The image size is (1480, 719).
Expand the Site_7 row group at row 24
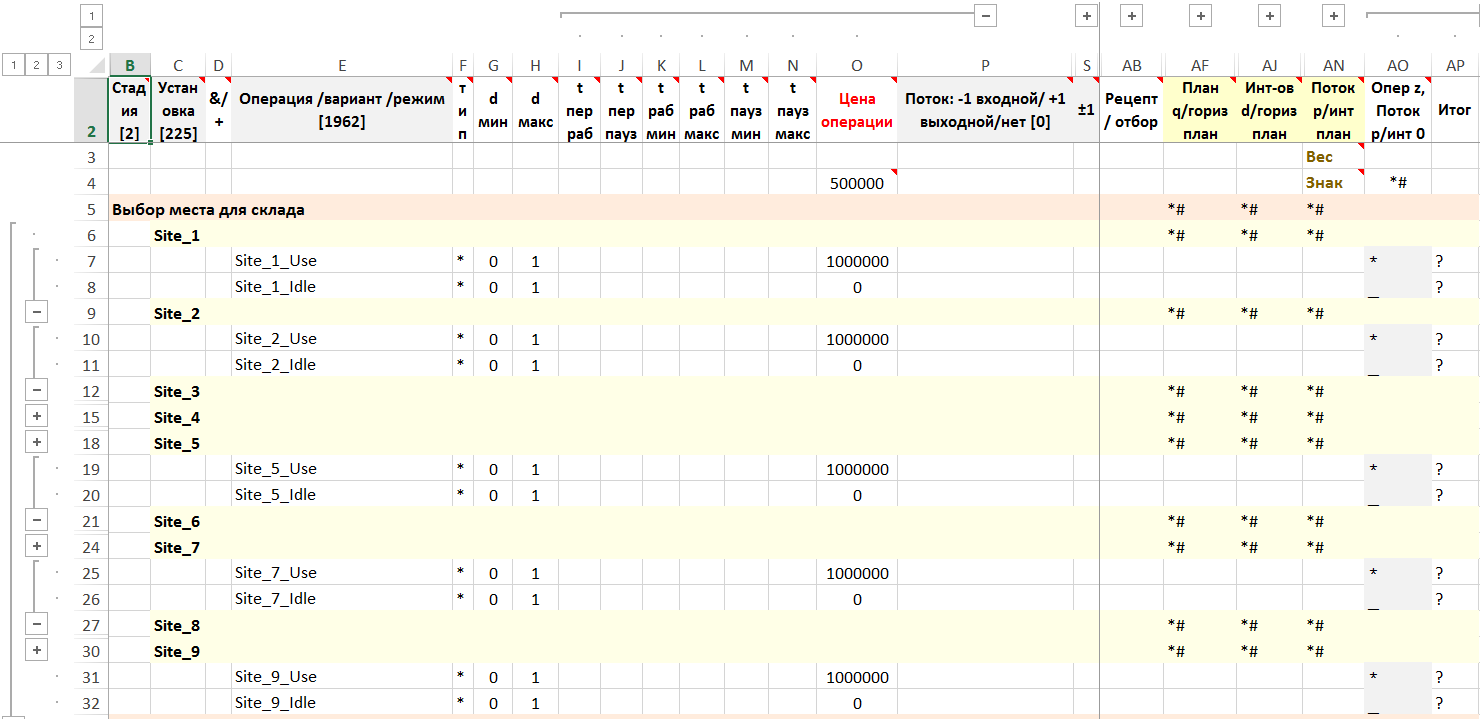(37, 547)
